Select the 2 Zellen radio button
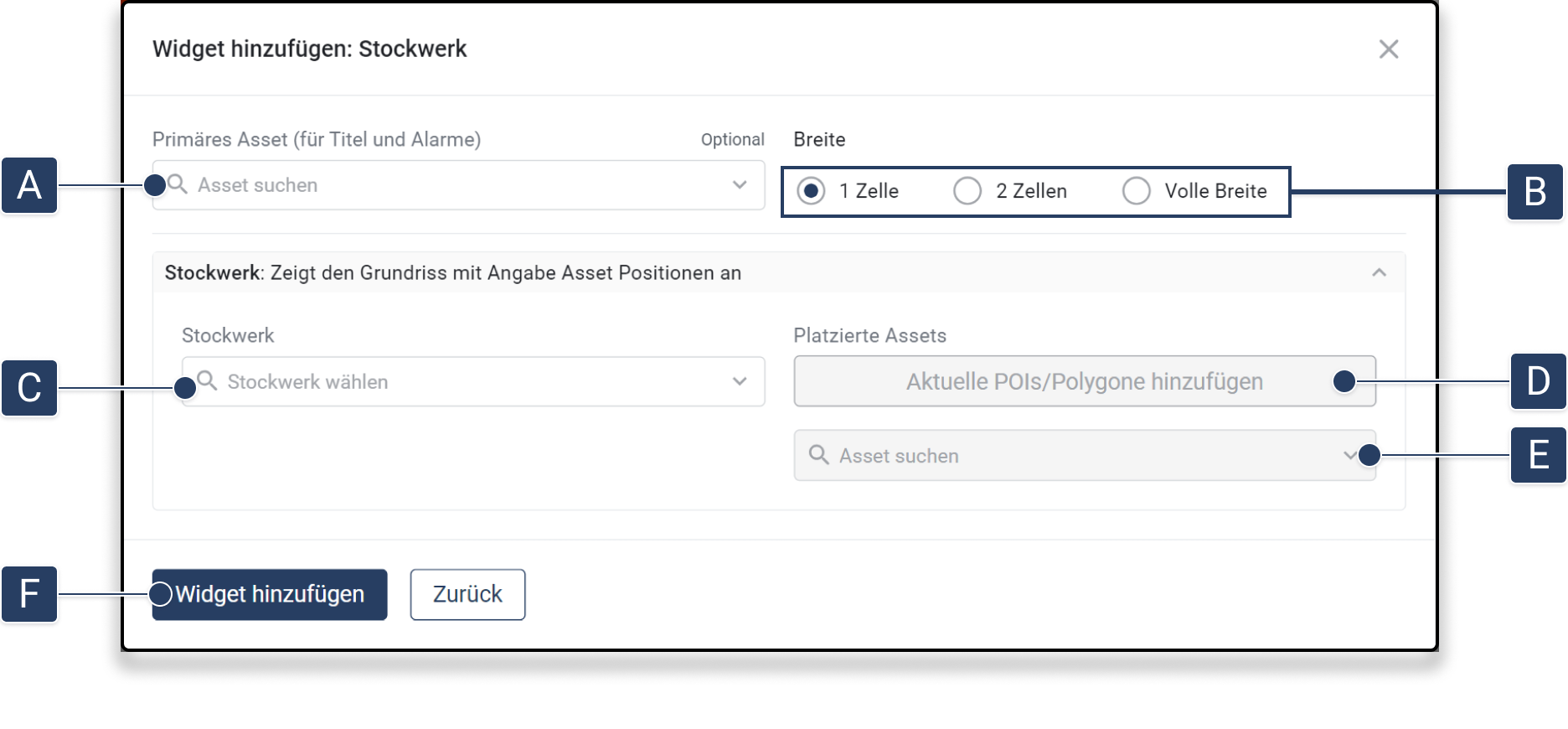The height and width of the screenshot is (729, 1568). 967,191
